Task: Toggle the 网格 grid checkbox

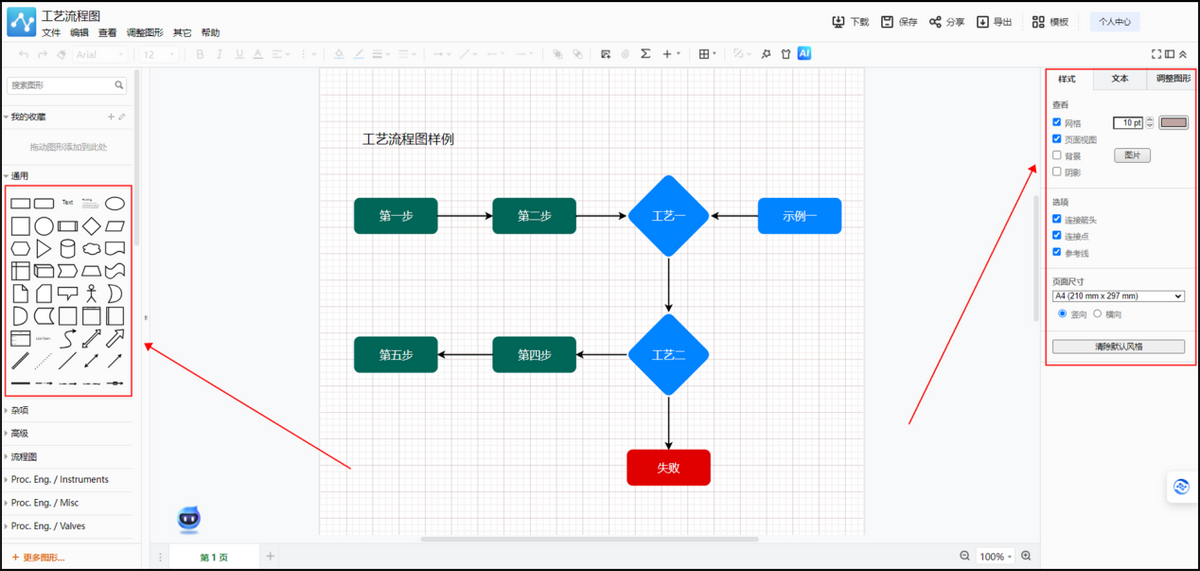Action: [1057, 122]
